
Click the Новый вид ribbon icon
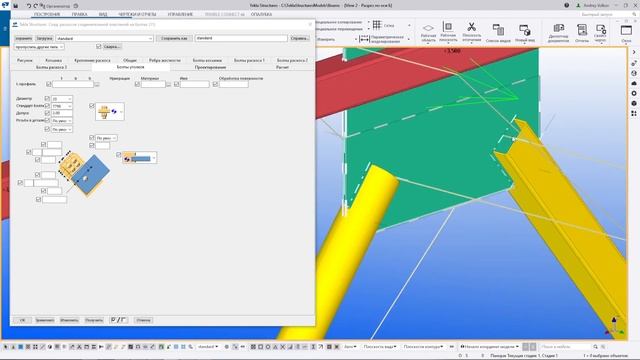(x=524, y=30)
